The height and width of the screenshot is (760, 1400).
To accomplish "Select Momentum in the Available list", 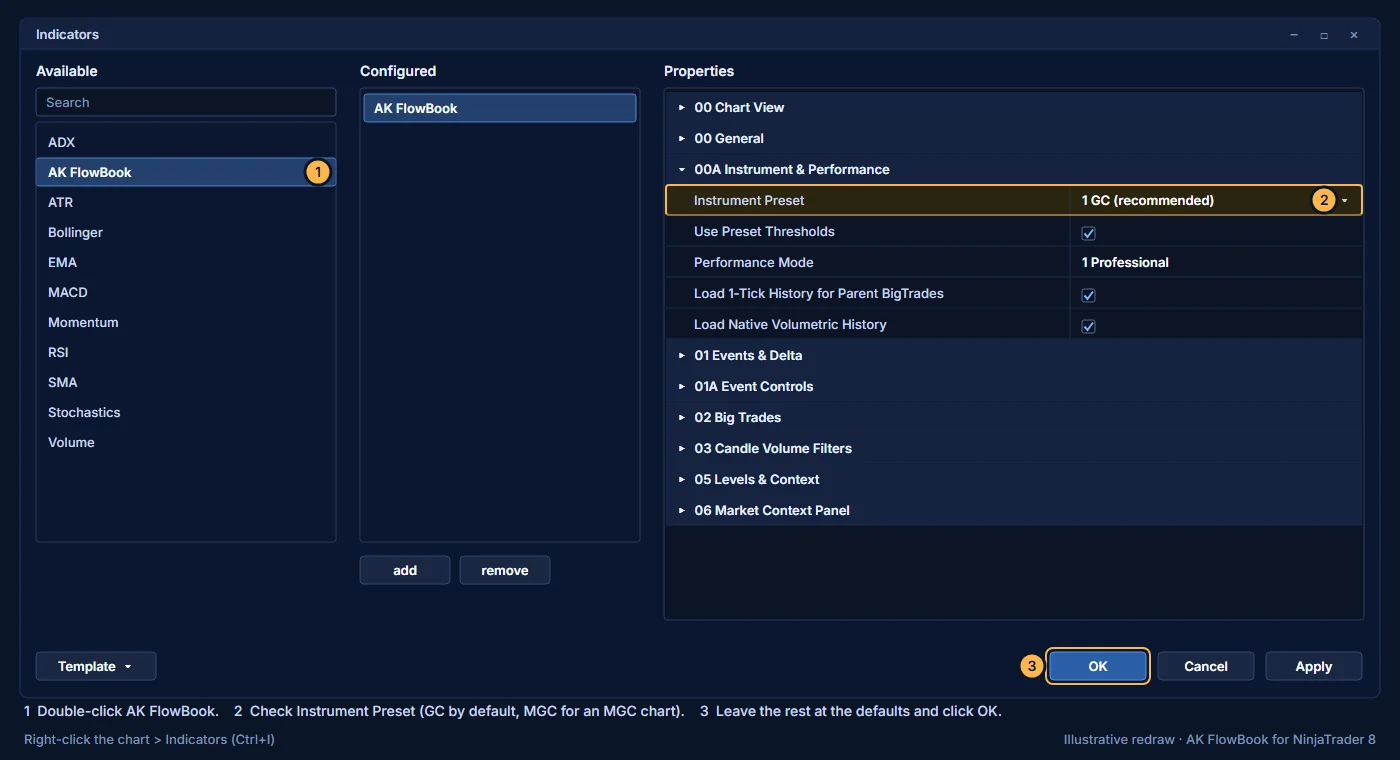I will click(x=186, y=322).
